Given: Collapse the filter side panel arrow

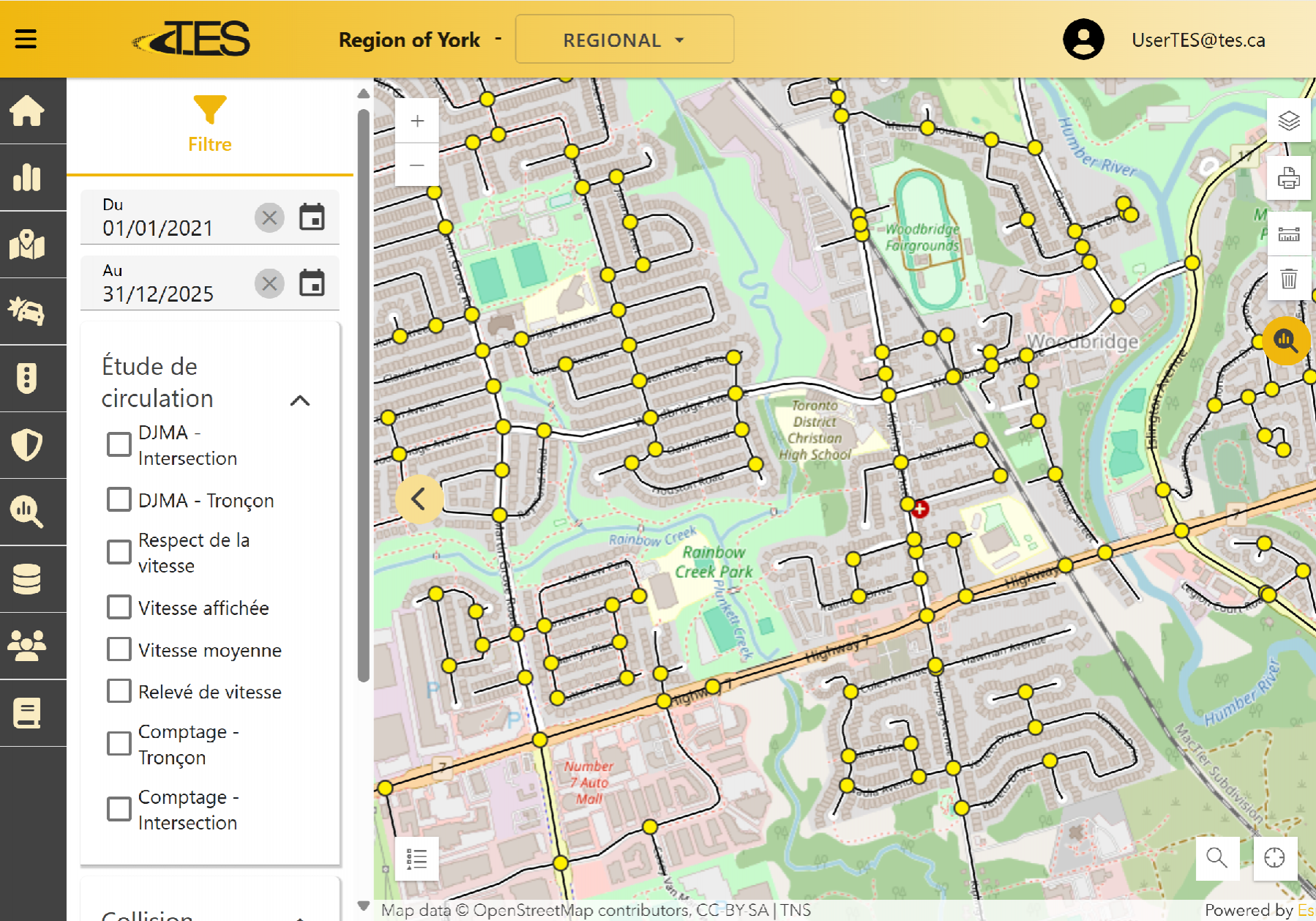Looking at the screenshot, I should pyautogui.click(x=419, y=499).
